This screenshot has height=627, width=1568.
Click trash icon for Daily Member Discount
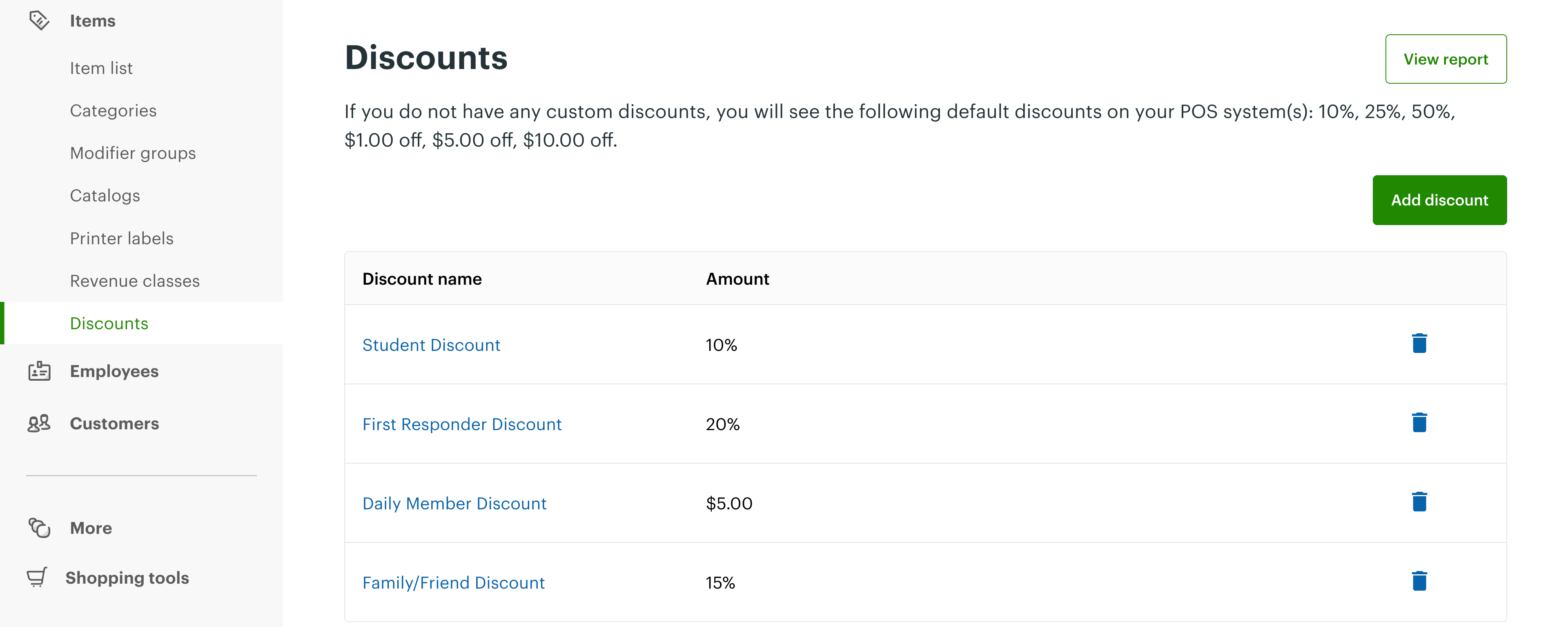1419,502
